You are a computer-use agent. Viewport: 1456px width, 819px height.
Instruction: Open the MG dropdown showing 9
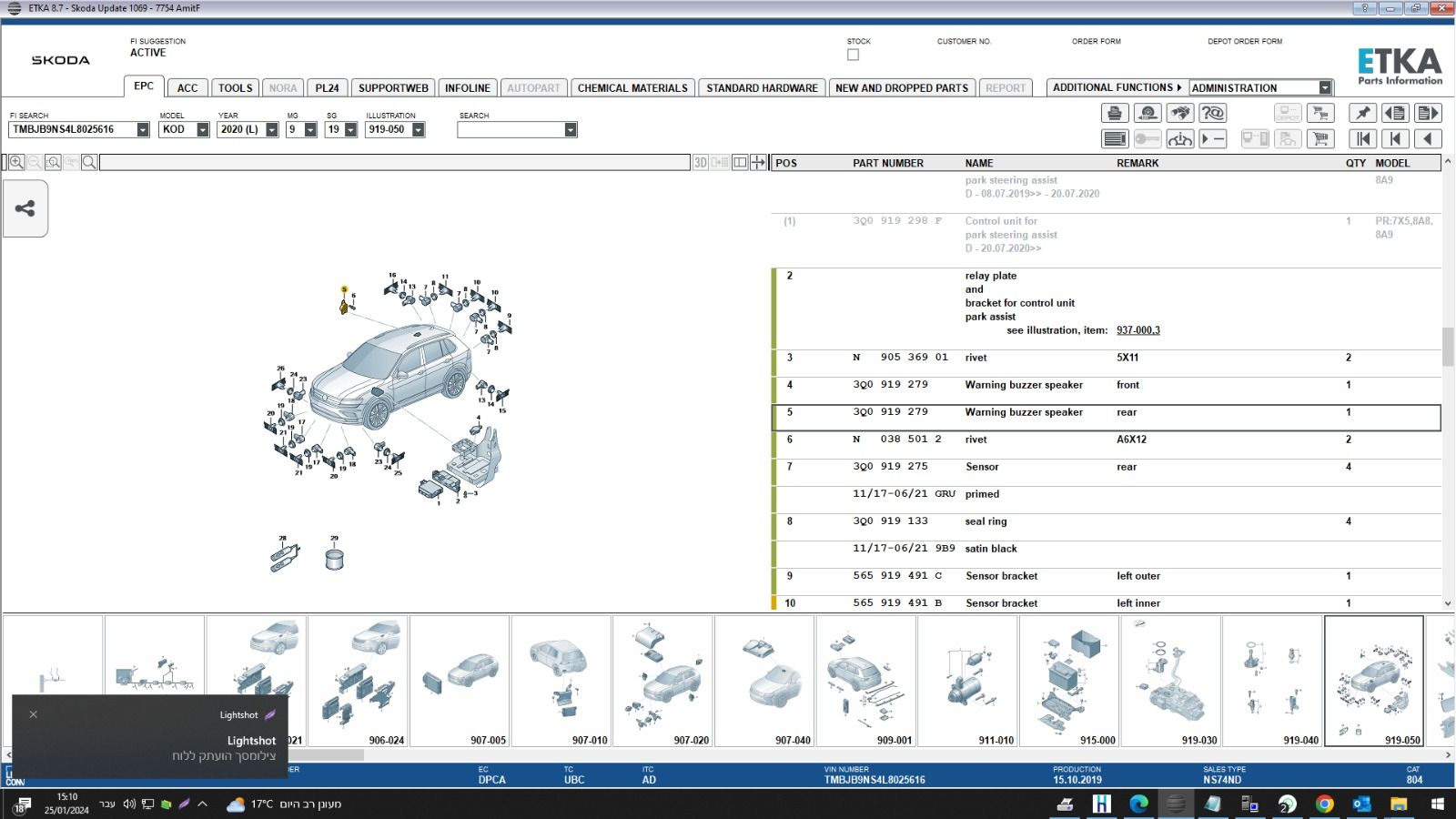click(310, 129)
